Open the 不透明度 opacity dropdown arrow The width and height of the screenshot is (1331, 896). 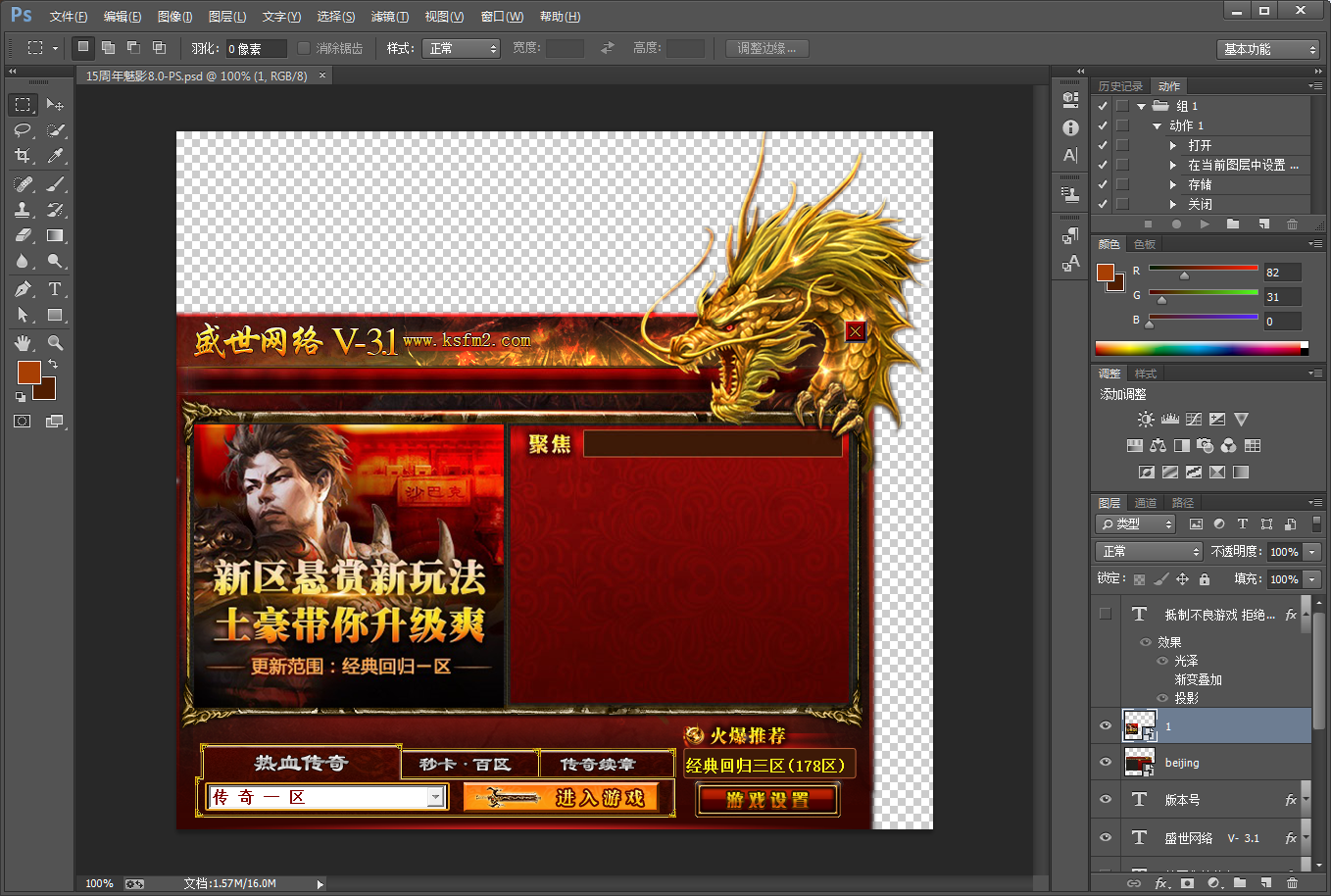[x=1313, y=552]
